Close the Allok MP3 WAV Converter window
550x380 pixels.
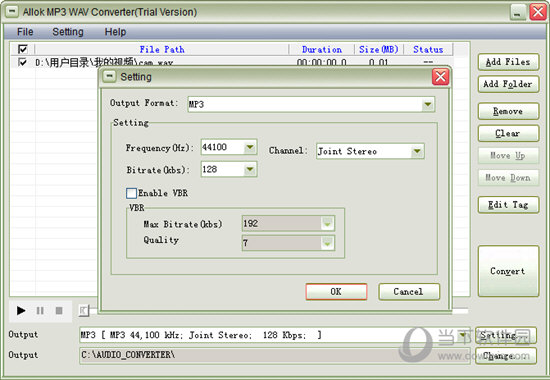(x=538, y=12)
